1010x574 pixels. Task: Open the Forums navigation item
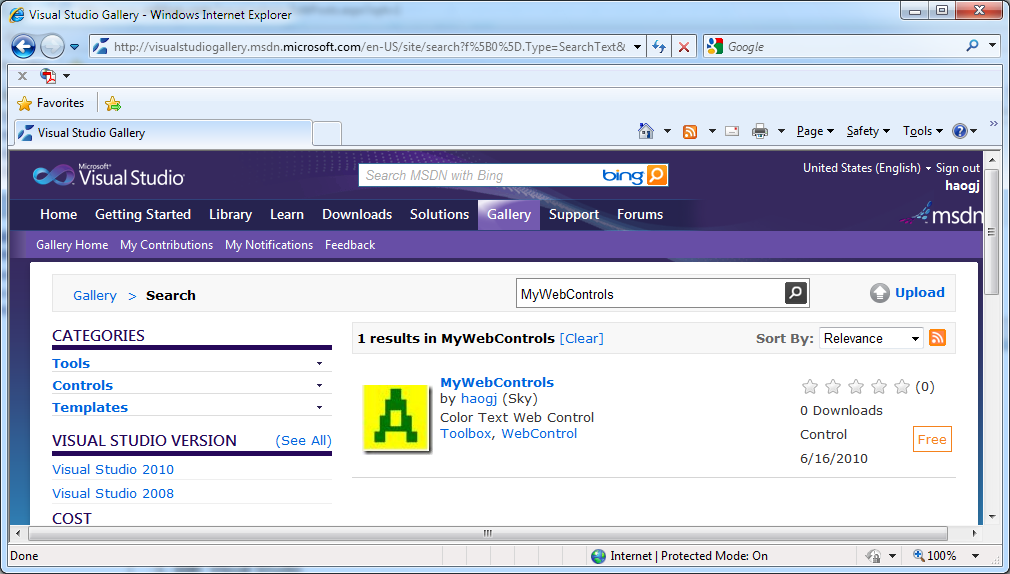640,215
